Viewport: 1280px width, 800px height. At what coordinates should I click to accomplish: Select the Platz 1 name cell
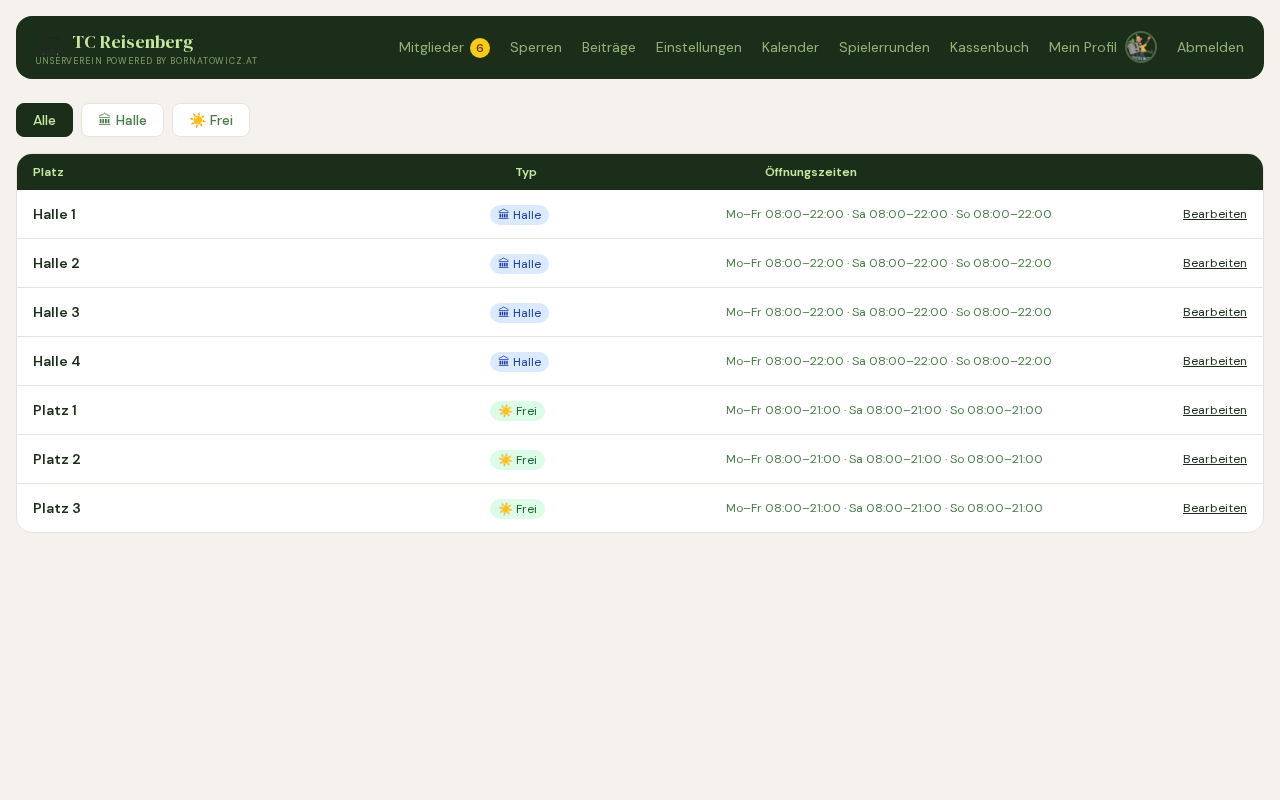pos(55,410)
